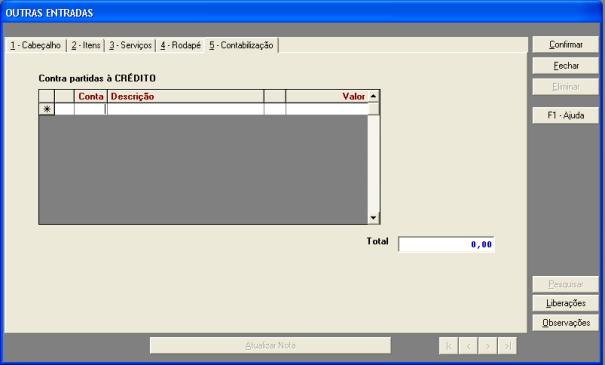
Task: Switch to the 2 - Itens tab
Action: (86, 45)
